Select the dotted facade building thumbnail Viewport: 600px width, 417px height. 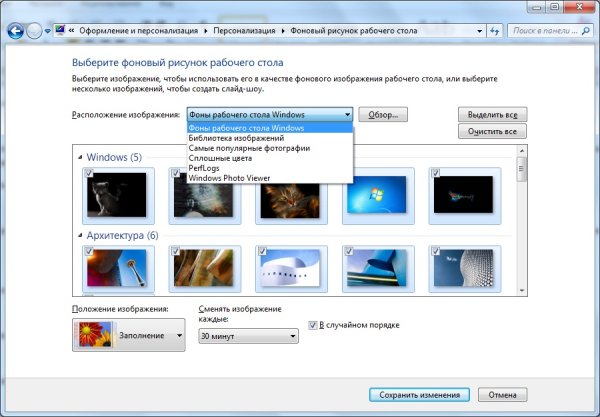pos(463,268)
